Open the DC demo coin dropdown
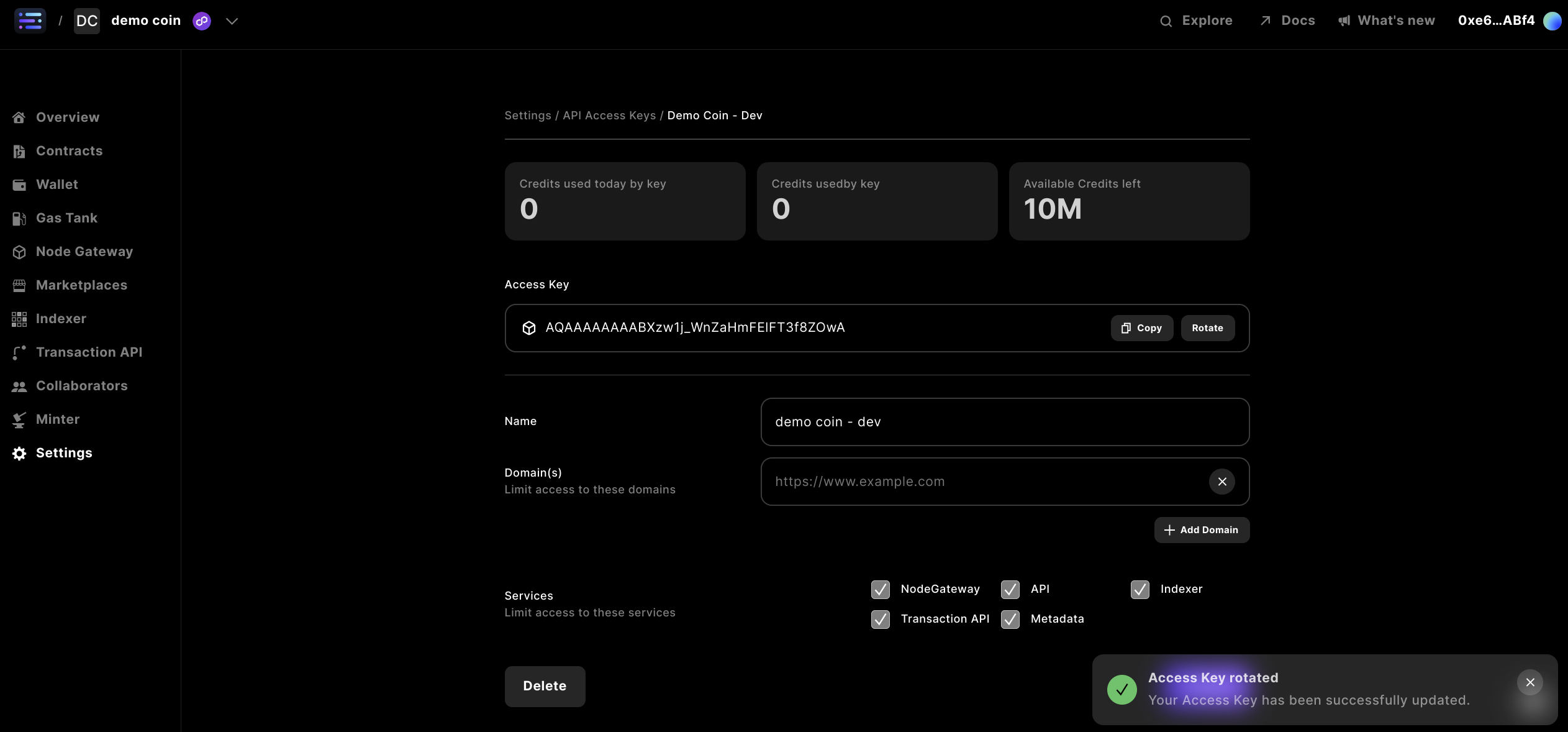Viewport: 1568px width, 732px height. pyautogui.click(x=146, y=20)
